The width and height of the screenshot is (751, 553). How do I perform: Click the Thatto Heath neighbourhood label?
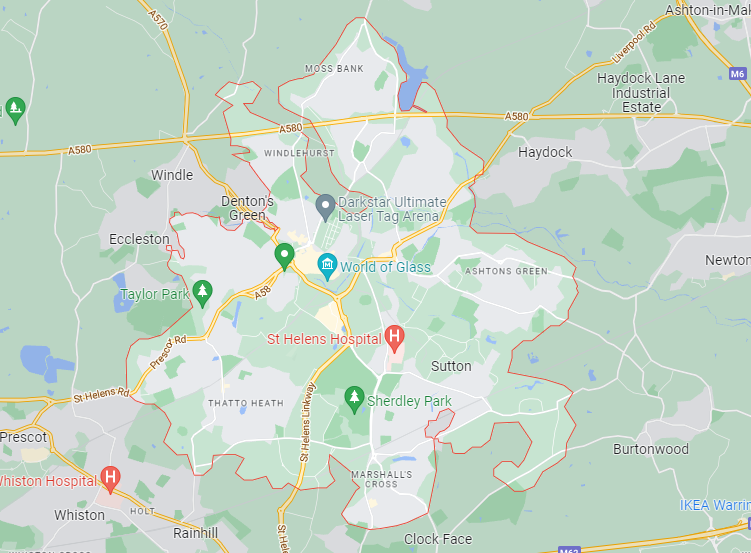click(x=246, y=403)
